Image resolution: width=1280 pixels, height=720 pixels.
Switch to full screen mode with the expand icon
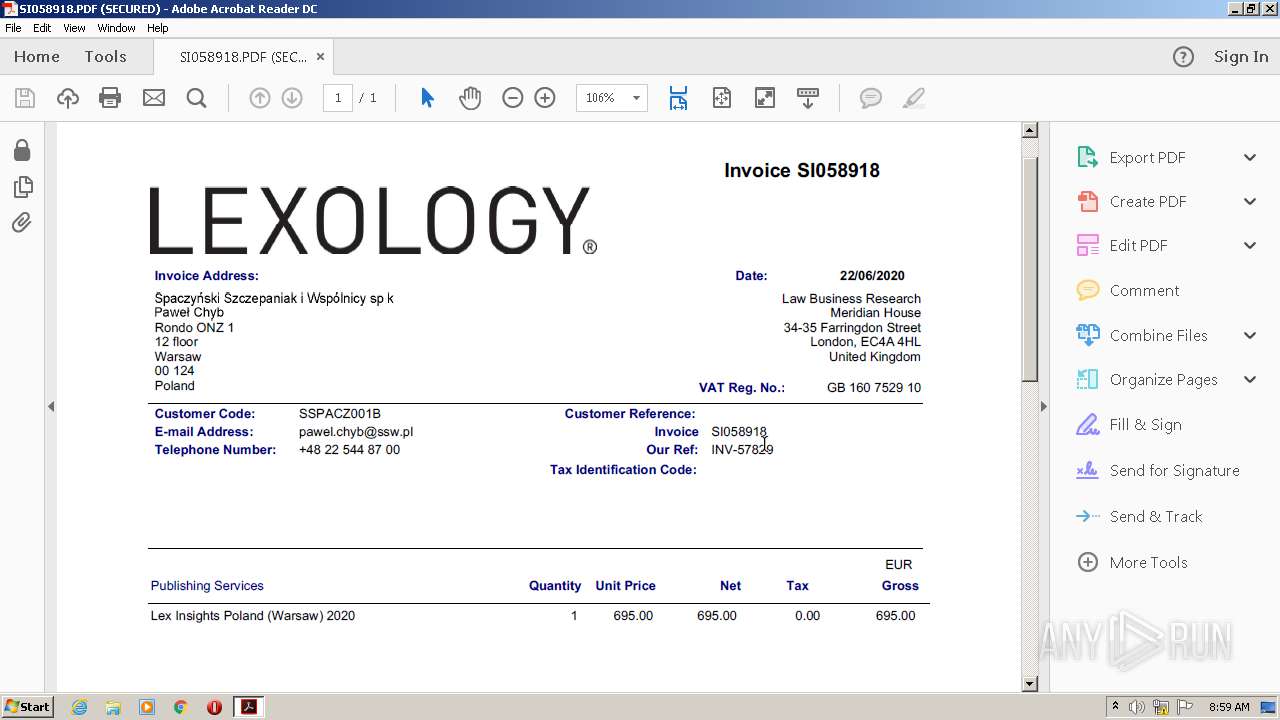[x=765, y=98]
